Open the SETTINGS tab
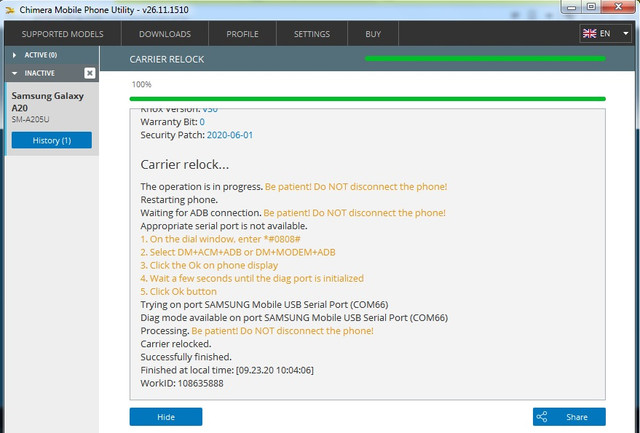 [312, 34]
